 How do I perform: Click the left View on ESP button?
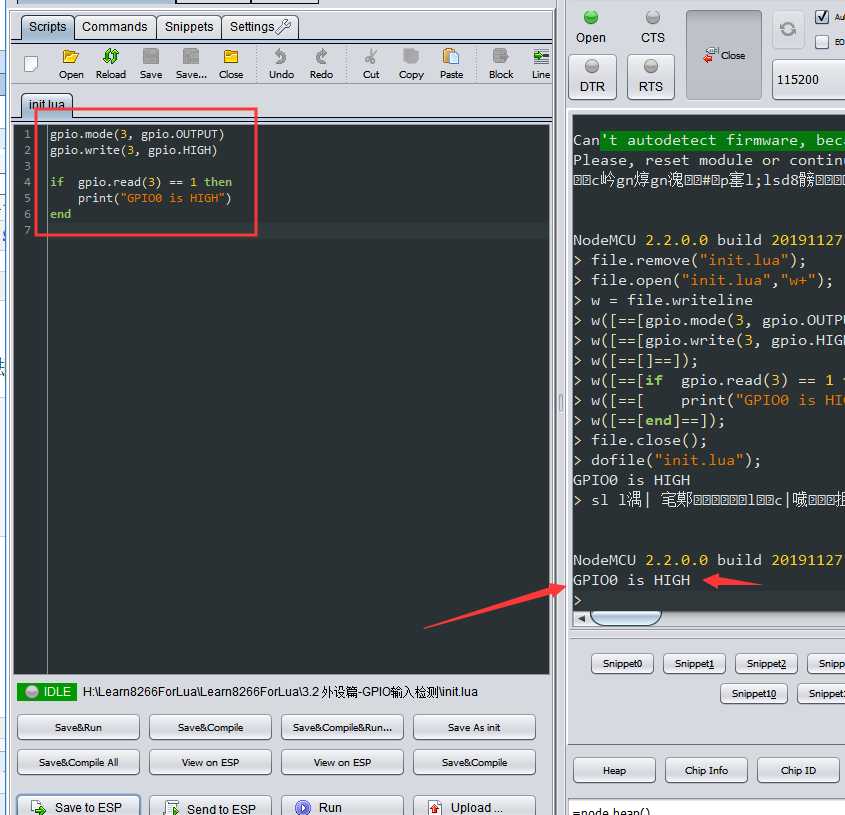pyautogui.click(x=210, y=762)
